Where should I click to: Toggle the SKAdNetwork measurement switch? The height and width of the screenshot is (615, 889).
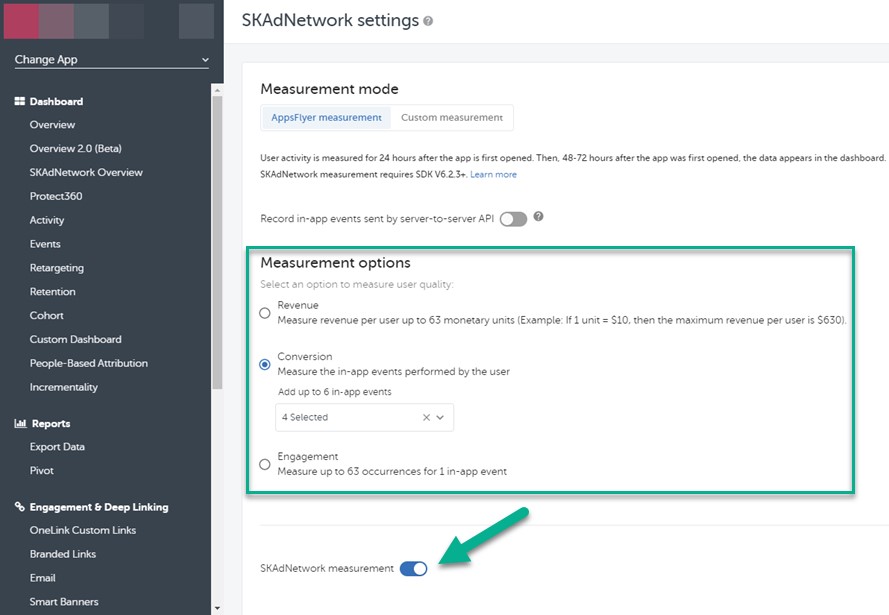coord(413,568)
